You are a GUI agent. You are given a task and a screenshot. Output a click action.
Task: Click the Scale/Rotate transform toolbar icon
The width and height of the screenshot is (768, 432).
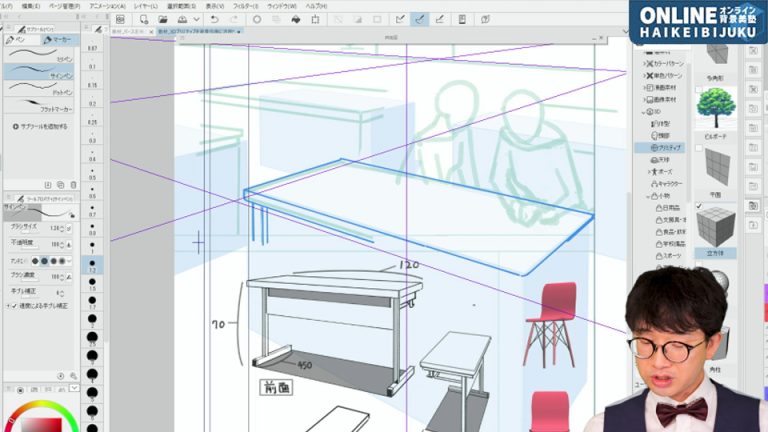(315, 19)
